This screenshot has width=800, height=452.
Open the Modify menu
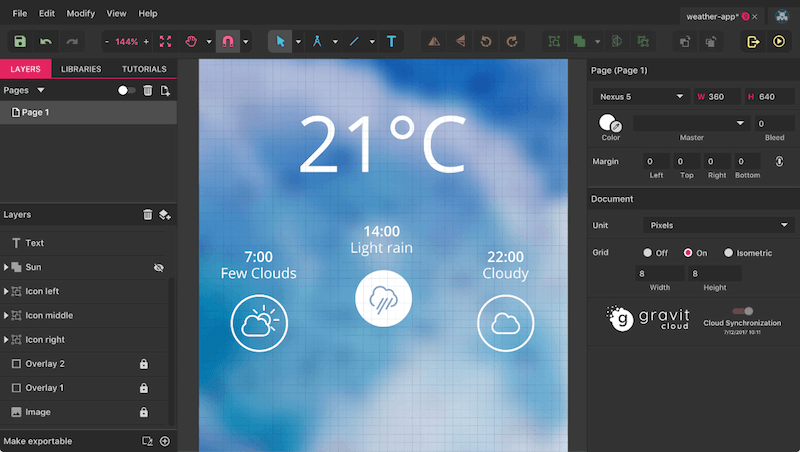pyautogui.click(x=81, y=14)
